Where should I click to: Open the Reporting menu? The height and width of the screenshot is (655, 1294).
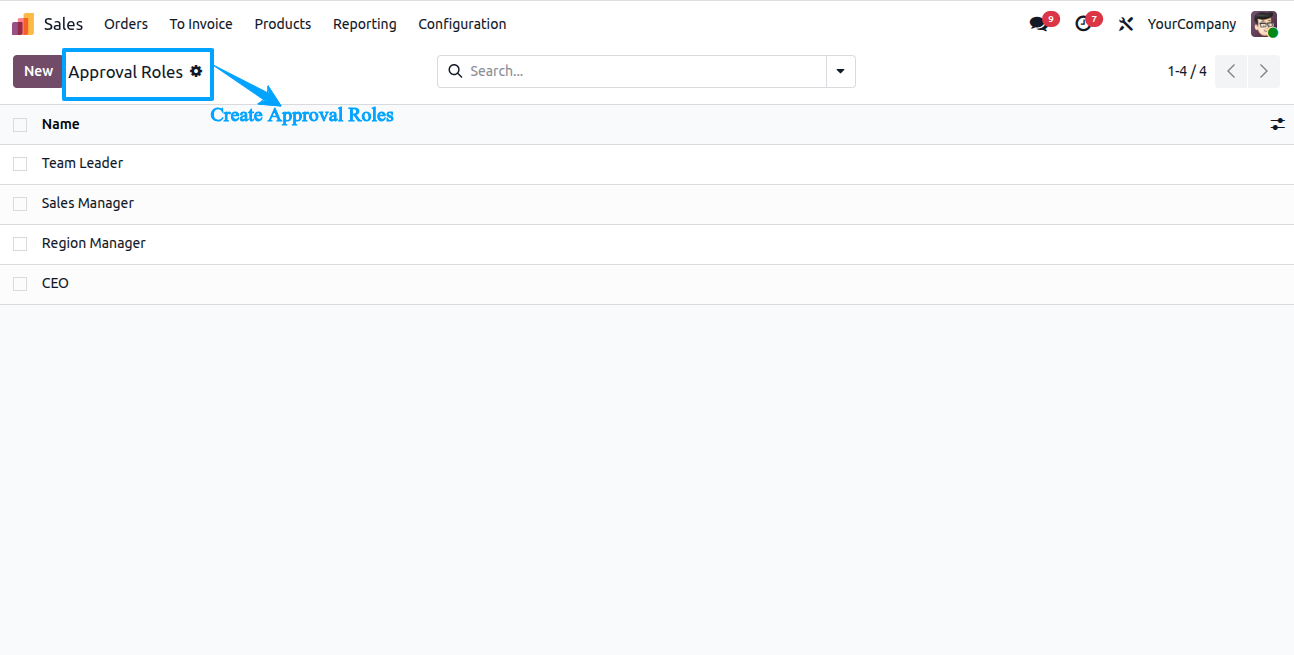tap(365, 24)
